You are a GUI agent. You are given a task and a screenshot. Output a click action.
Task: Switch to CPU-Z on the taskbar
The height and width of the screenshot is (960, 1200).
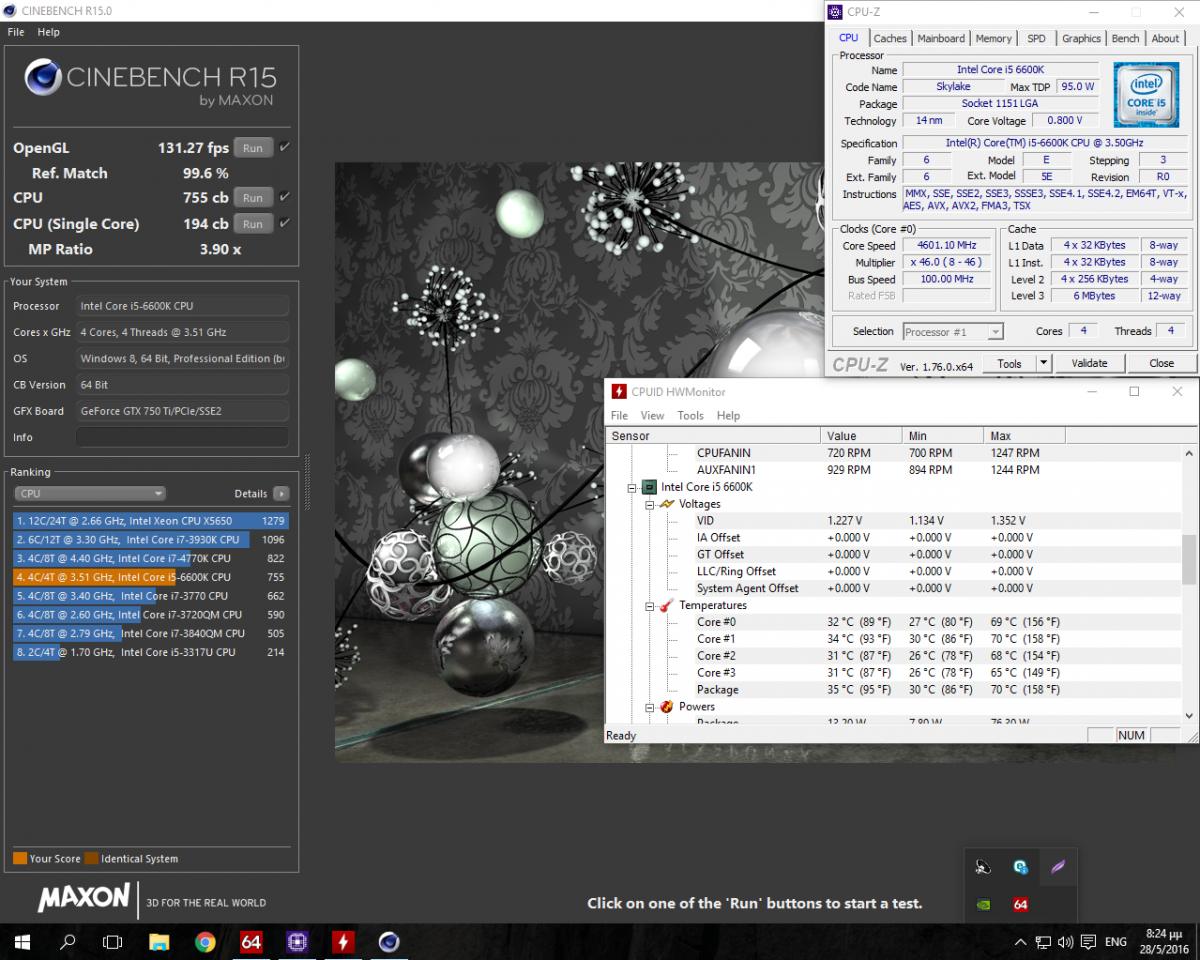click(297, 941)
